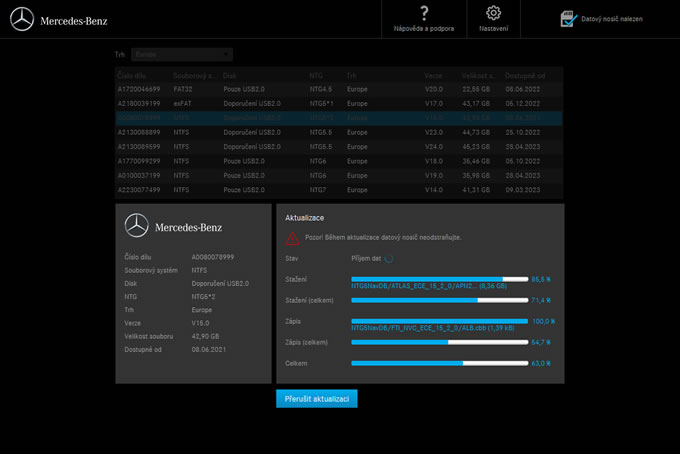Screen dimensions: 680x454
Task: Select table row A2130089599
Action: 339,147
